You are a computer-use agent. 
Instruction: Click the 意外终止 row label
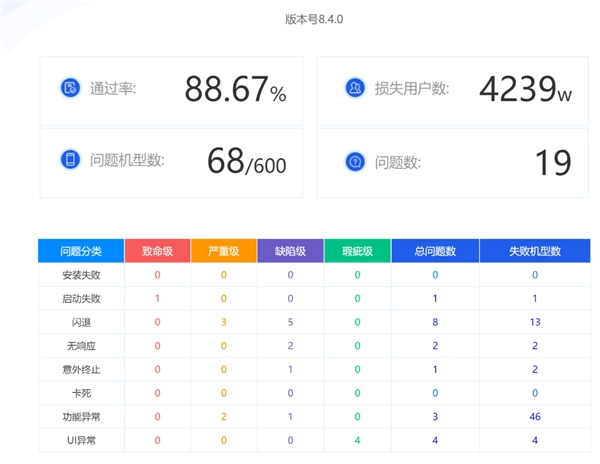81,370
